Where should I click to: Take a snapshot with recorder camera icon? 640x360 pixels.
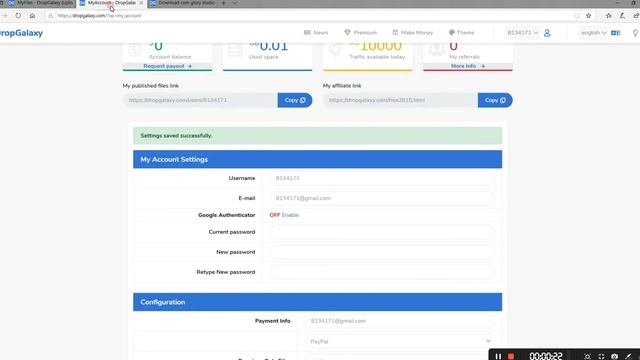pos(614,356)
